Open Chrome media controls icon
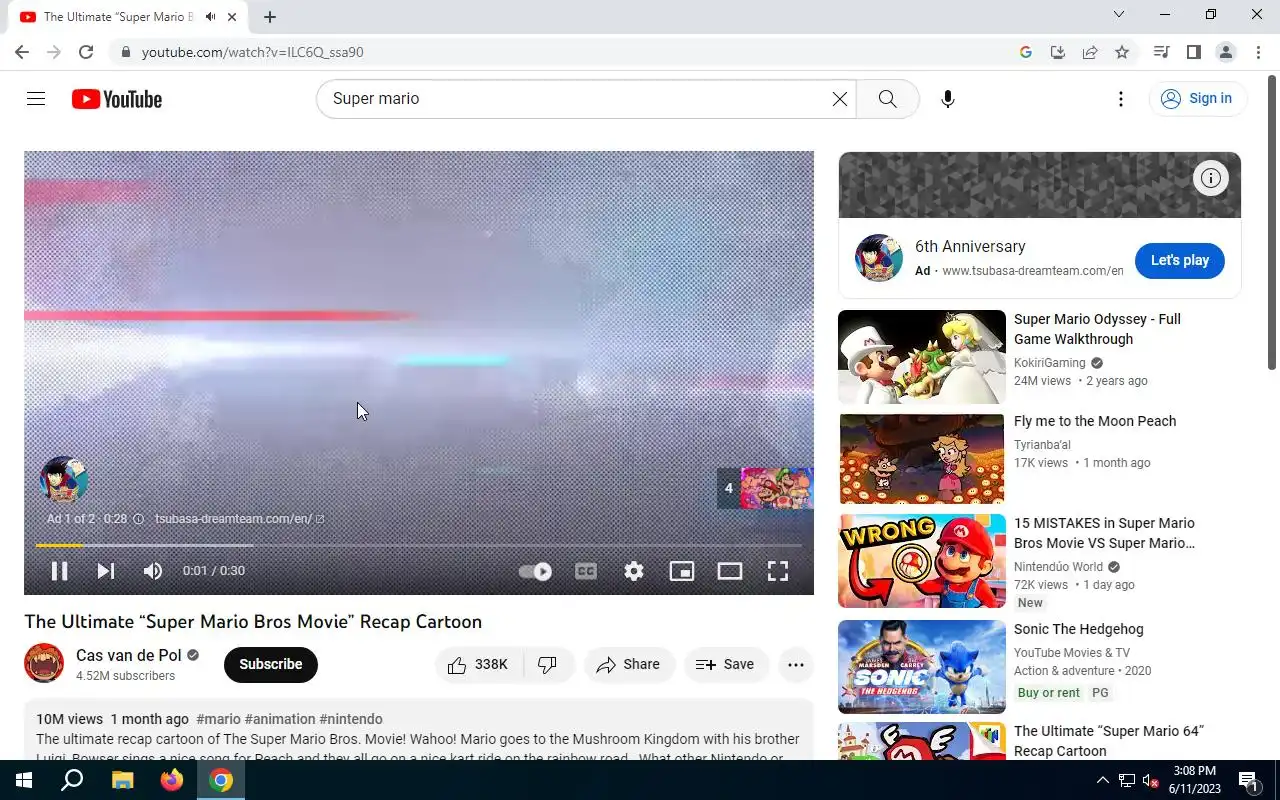 pos(1162,52)
